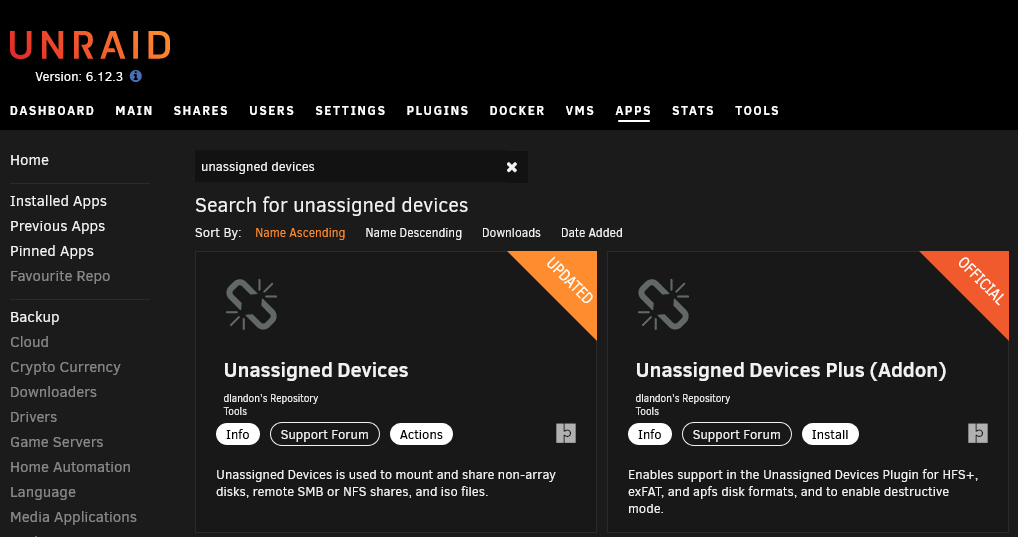Install Unassigned Devices Plus addon
Screen dimensions: 1018x537
(830, 434)
